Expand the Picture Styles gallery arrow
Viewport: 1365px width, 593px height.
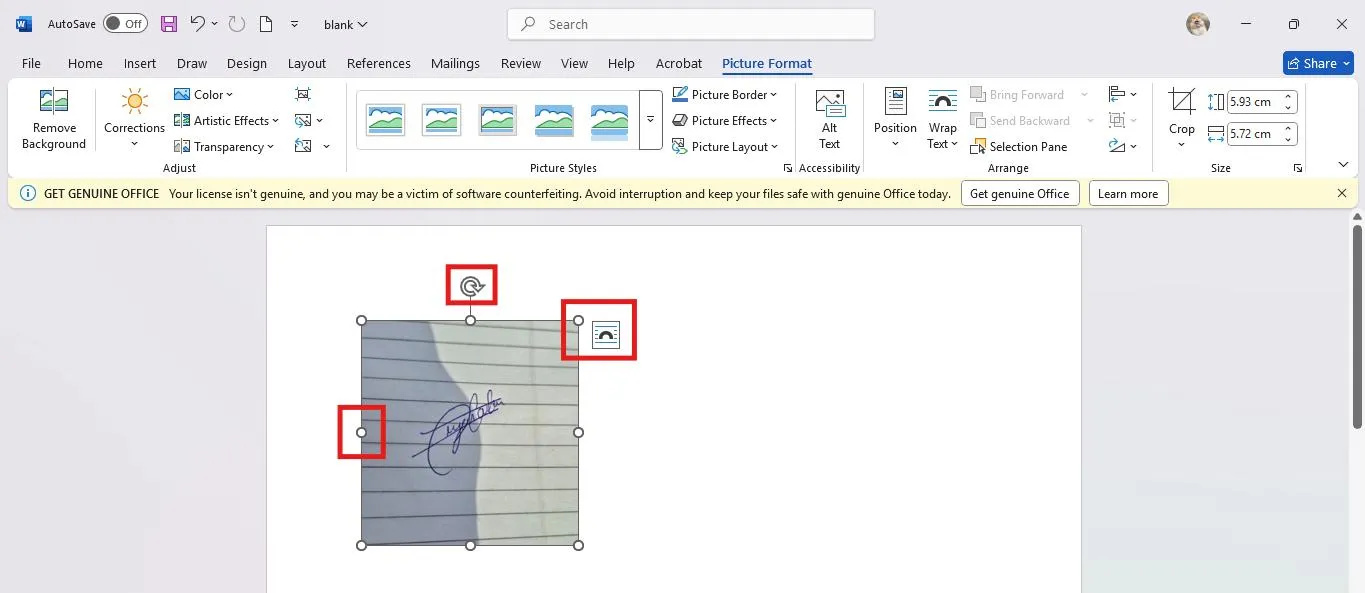(x=650, y=120)
